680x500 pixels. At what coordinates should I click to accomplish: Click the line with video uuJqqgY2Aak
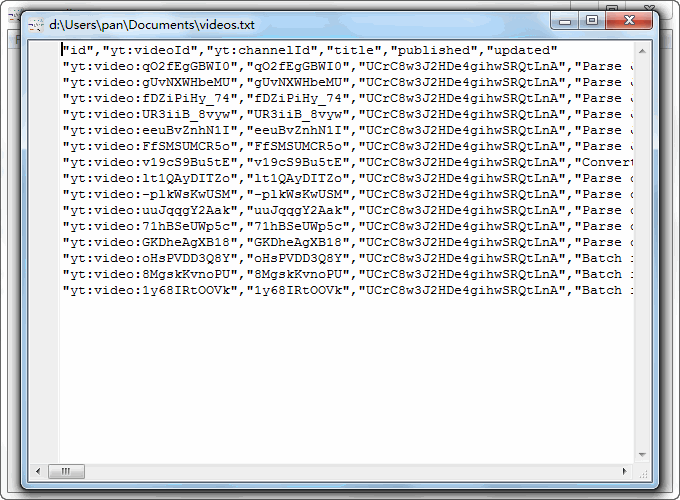(x=300, y=210)
